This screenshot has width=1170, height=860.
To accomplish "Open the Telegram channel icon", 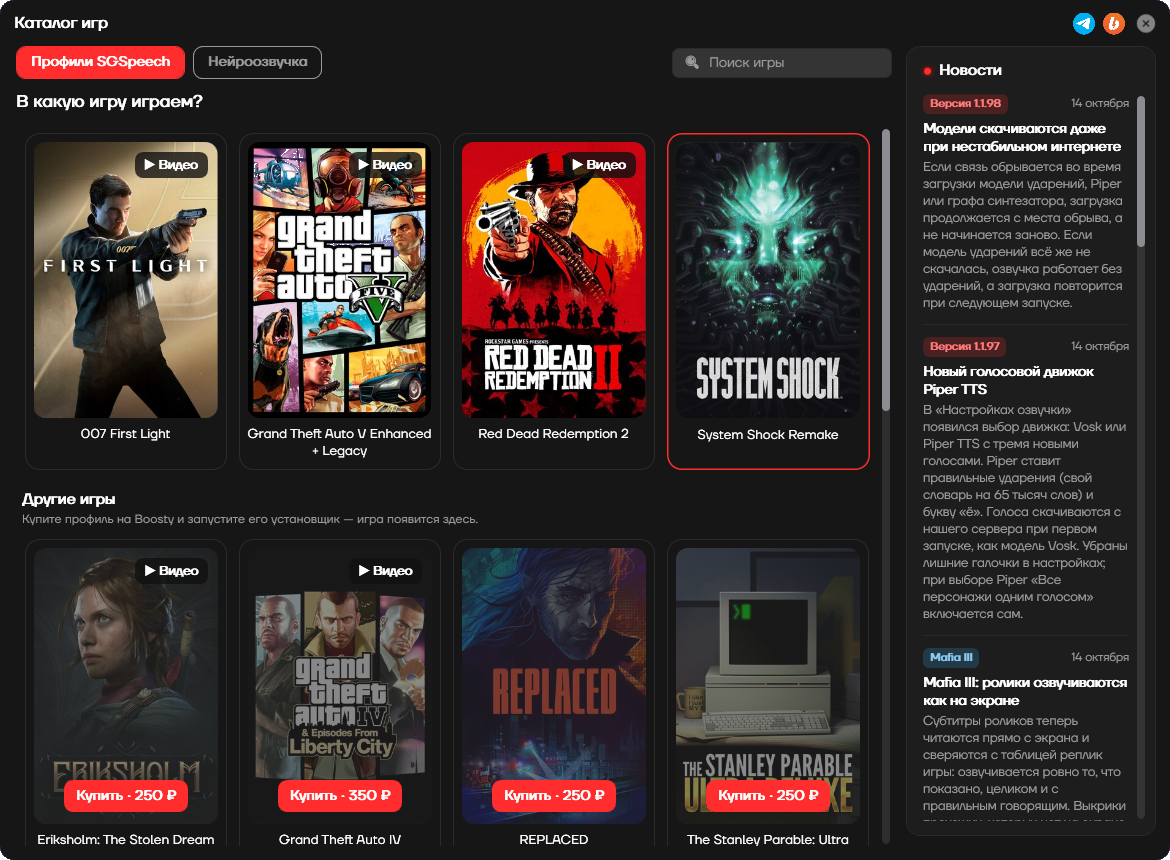I will [x=1083, y=24].
